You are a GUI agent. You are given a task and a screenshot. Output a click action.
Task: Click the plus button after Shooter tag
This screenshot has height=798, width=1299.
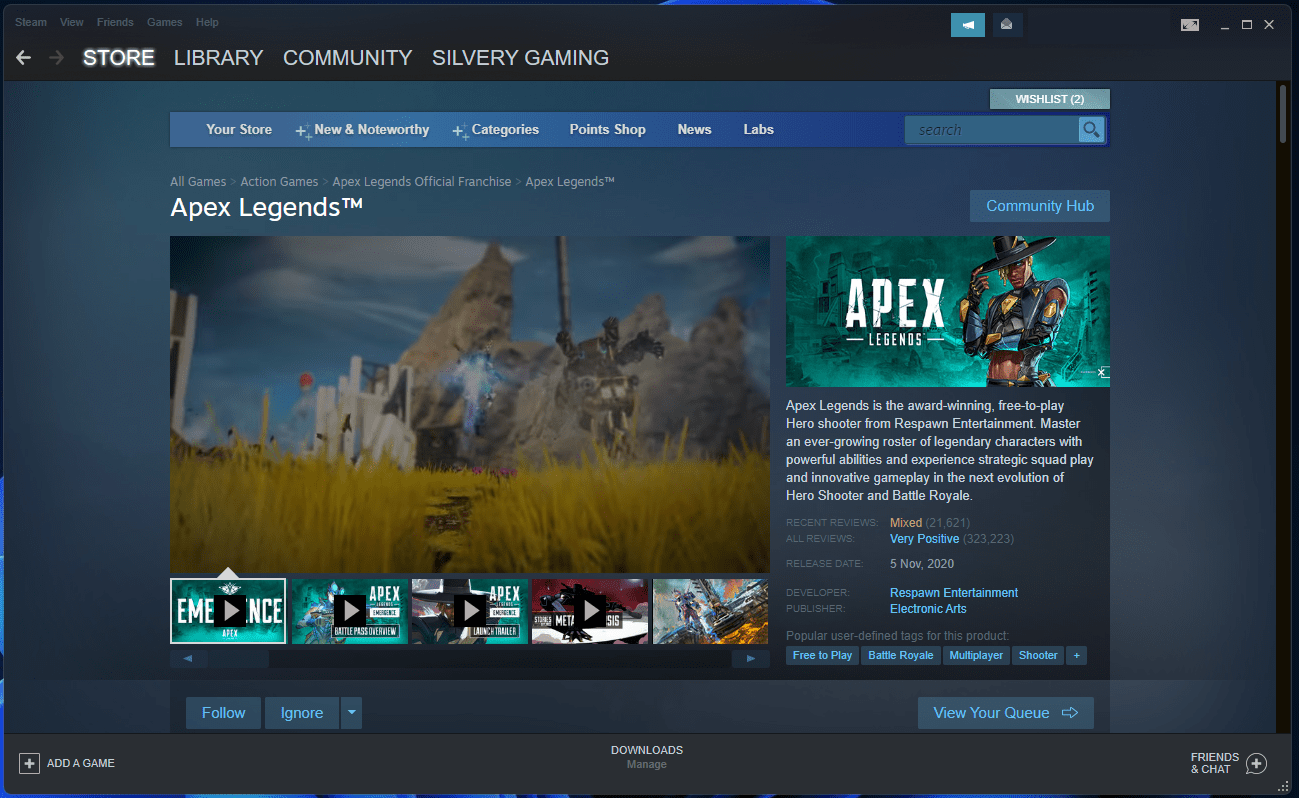[1076, 655]
